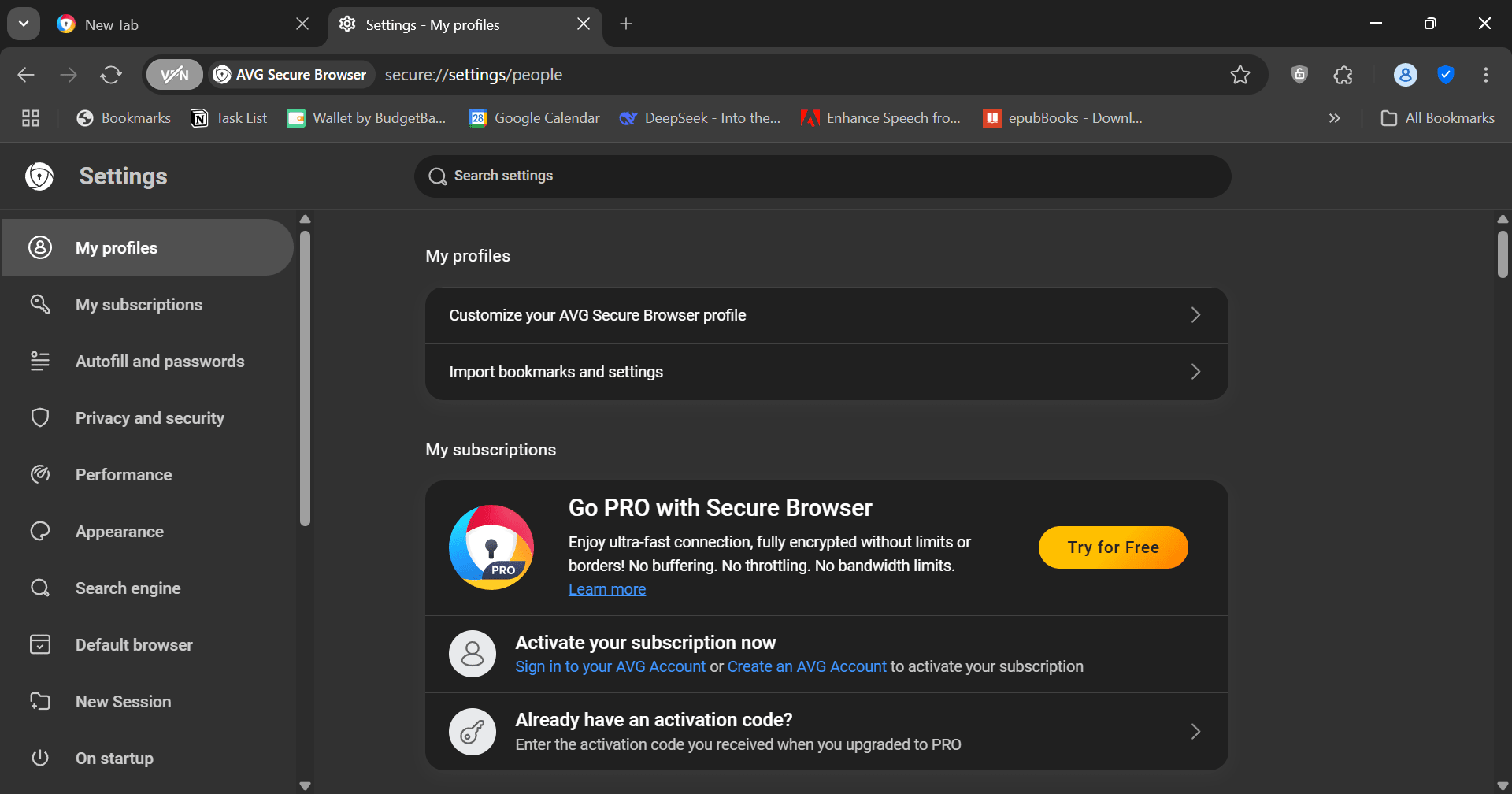
Task: Follow the Learn more link
Action: click(607, 589)
